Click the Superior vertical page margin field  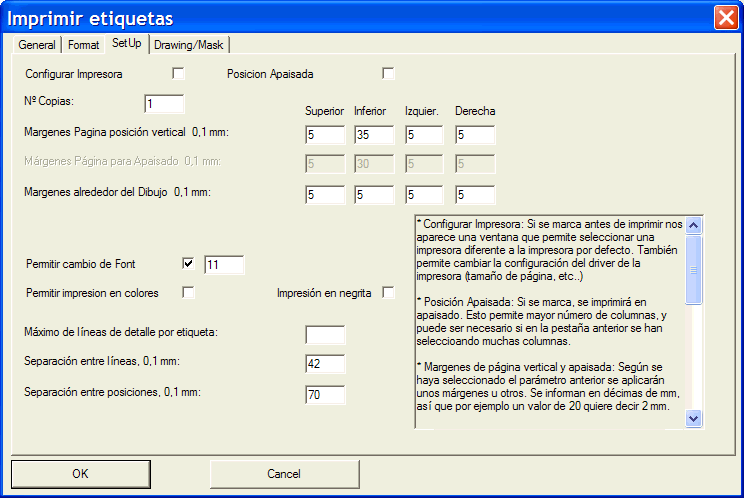[x=325, y=134]
